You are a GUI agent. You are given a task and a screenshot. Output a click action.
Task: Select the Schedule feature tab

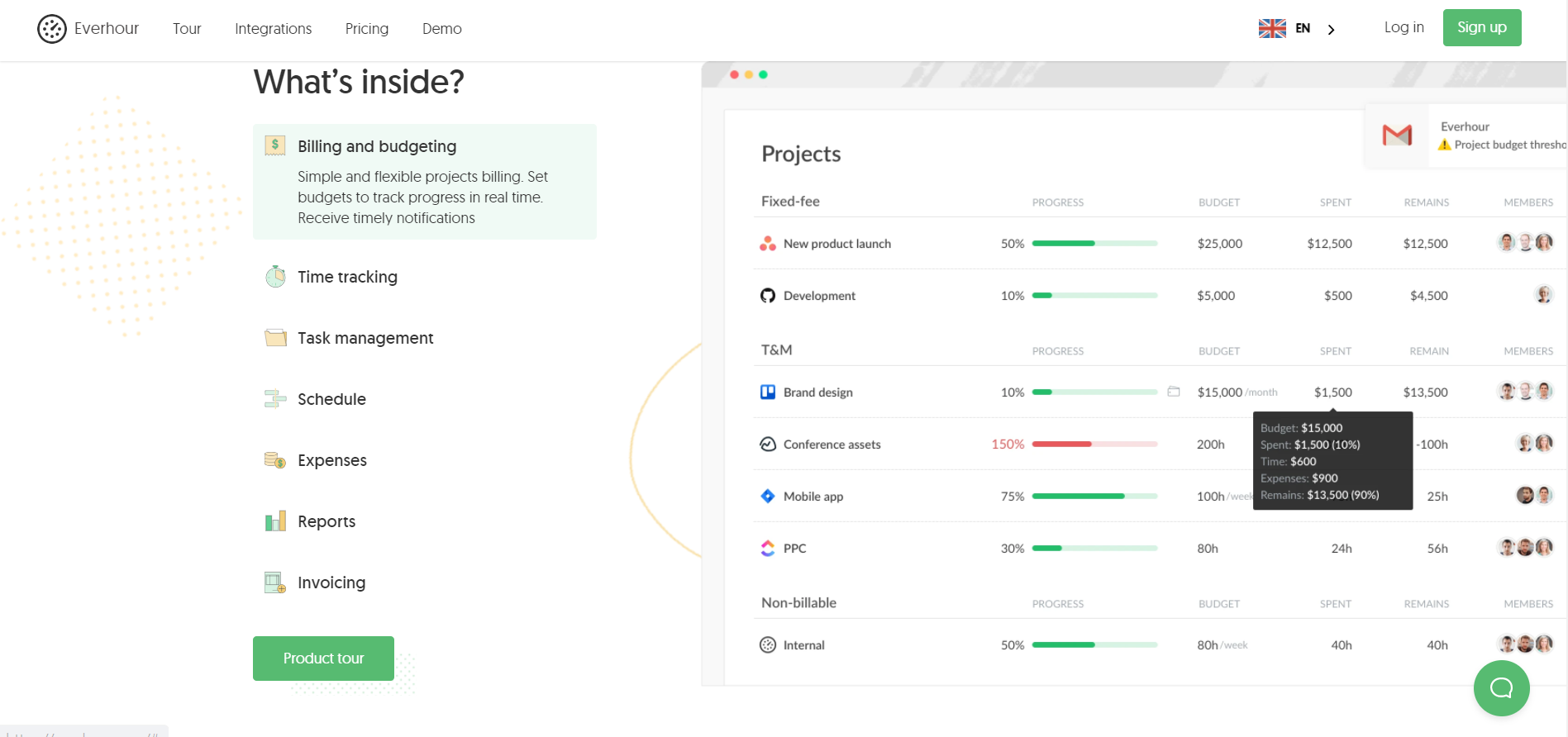coord(331,399)
